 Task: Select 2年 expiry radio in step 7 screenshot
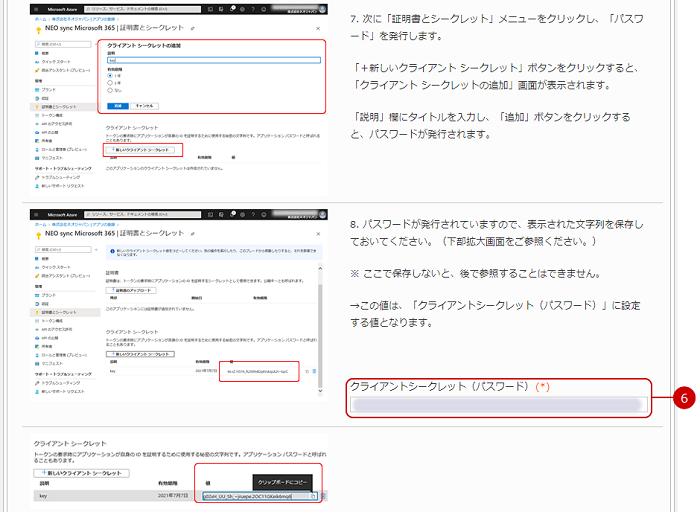(x=110, y=83)
